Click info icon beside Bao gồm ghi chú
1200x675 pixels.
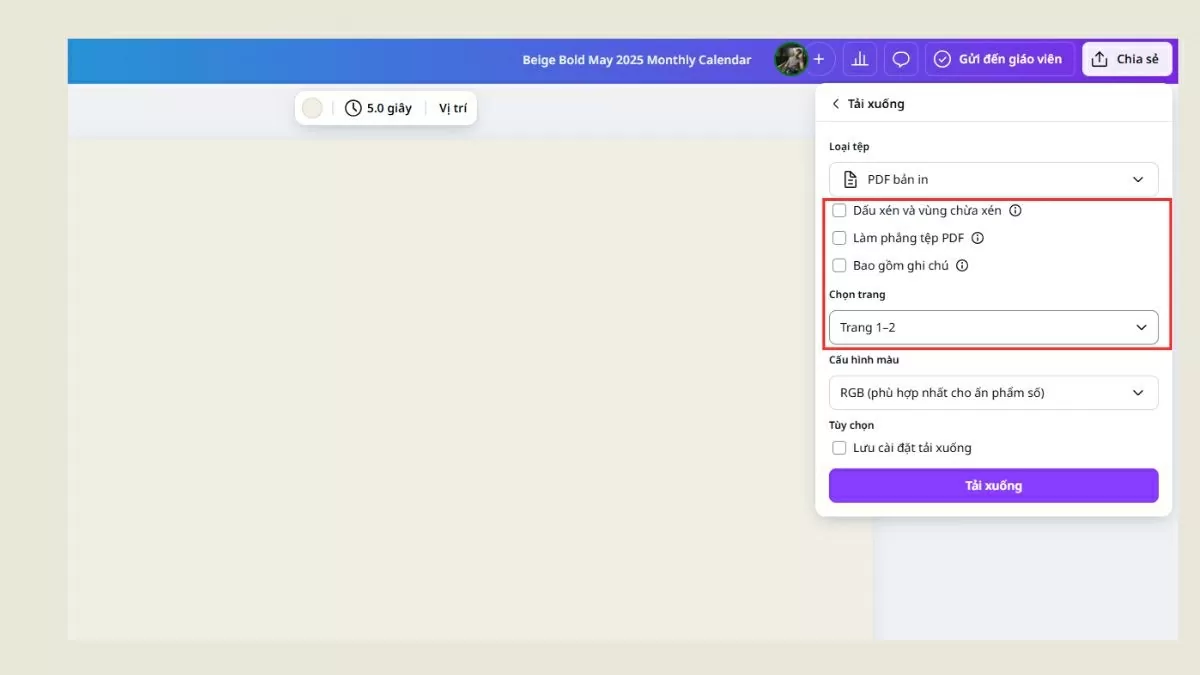(962, 266)
